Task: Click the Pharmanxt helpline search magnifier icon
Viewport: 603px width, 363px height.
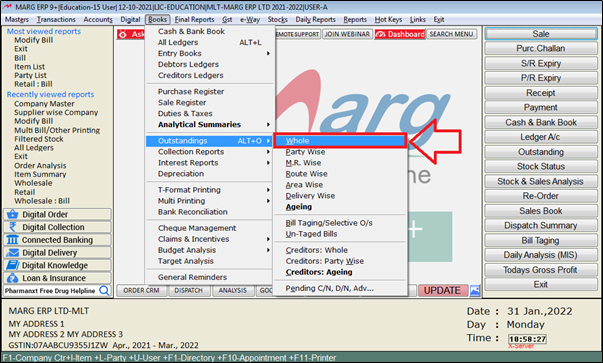Action: (x=104, y=290)
